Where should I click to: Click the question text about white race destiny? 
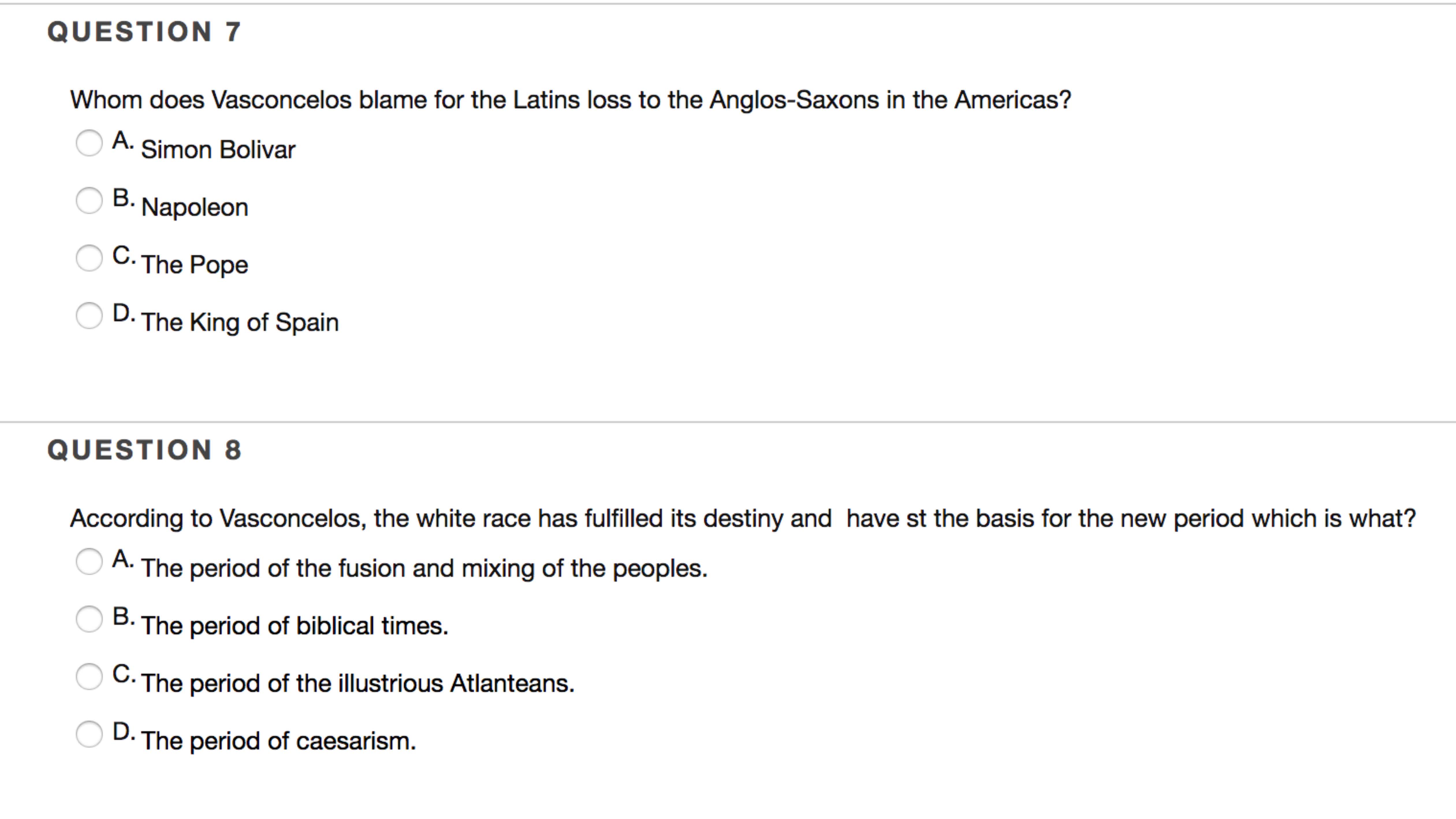(x=742, y=519)
